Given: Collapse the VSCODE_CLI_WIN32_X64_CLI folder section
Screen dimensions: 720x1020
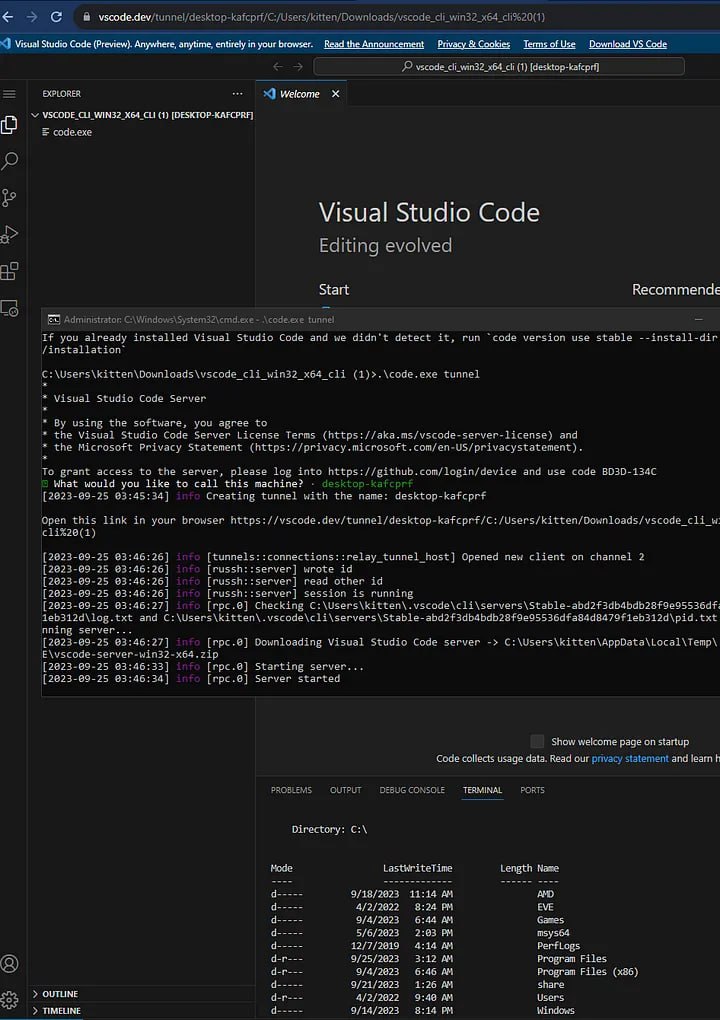Looking at the screenshot, I should [142, 115].
